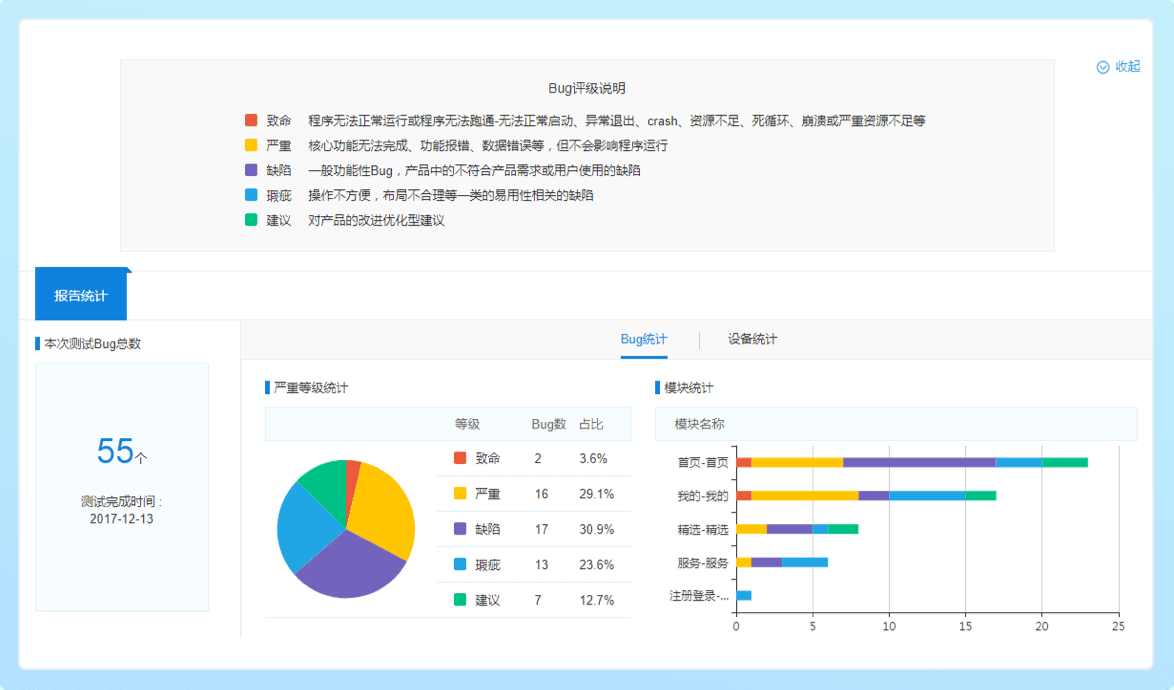Click Bug count 17 in 缺陷 row
The image size is (1174, 690).
(541, 529)
